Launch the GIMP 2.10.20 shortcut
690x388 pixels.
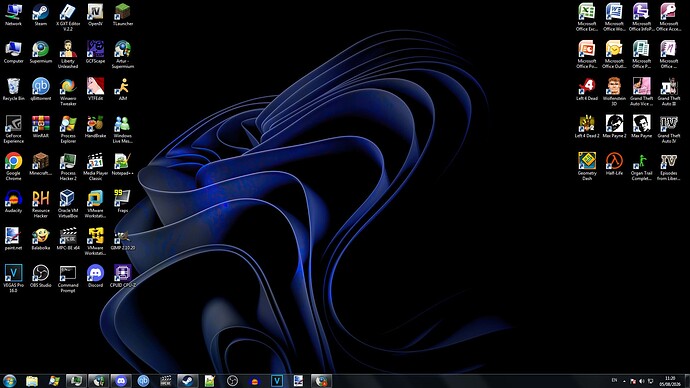pyautogui.click(x=122, y=239)
